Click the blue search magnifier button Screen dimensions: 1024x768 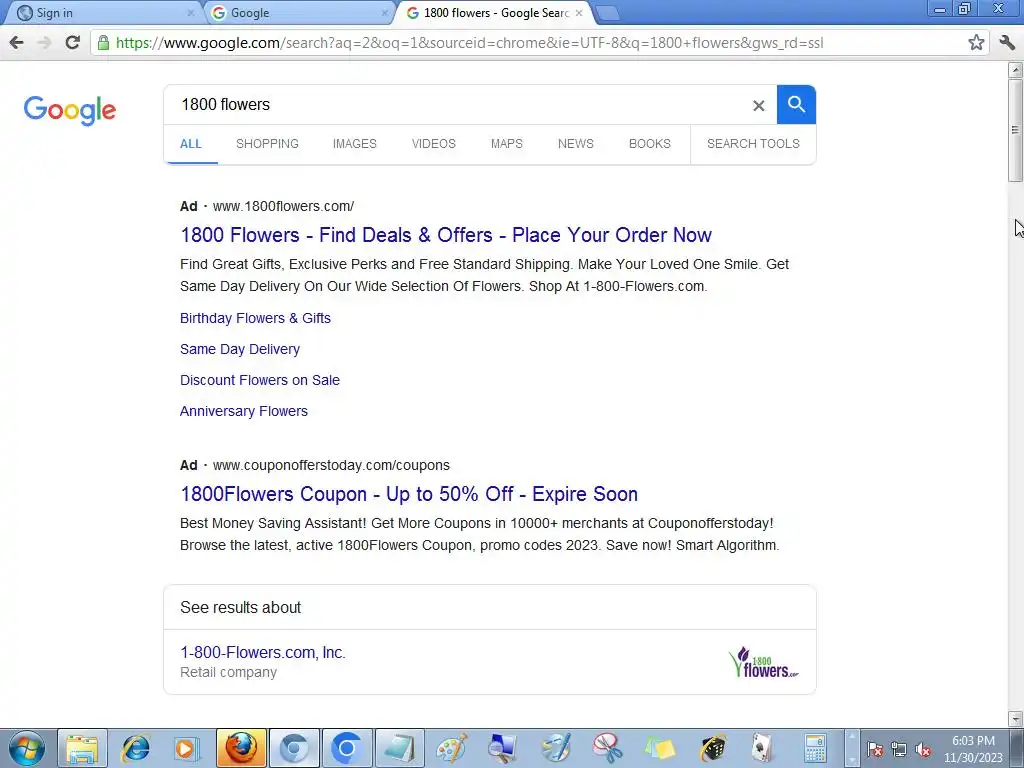click(795, 104)
